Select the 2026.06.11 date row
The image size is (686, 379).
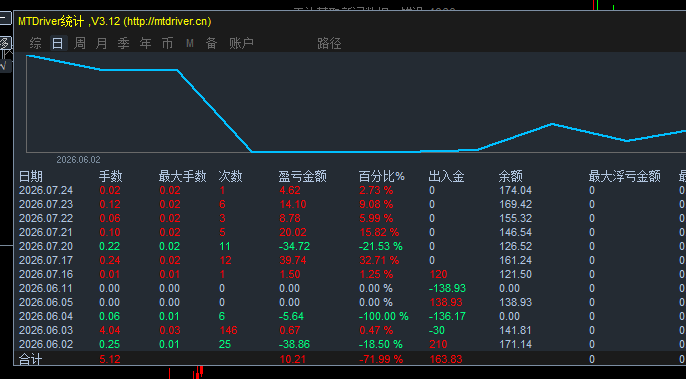46,288
